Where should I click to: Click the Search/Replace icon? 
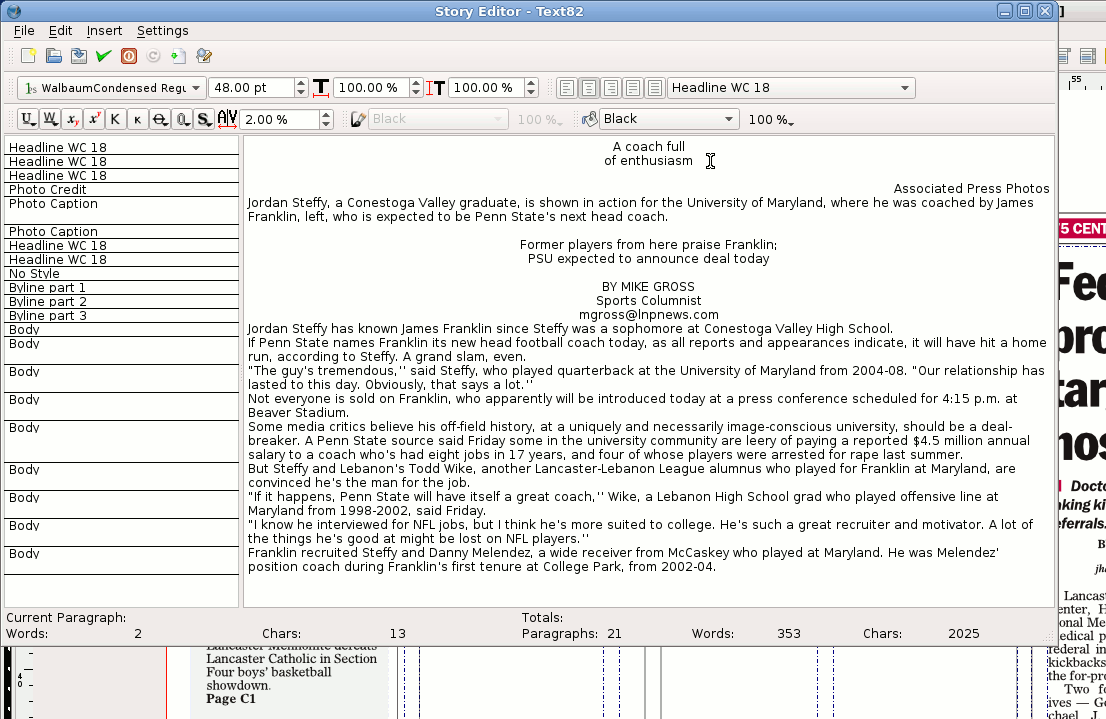click(204, 56)
